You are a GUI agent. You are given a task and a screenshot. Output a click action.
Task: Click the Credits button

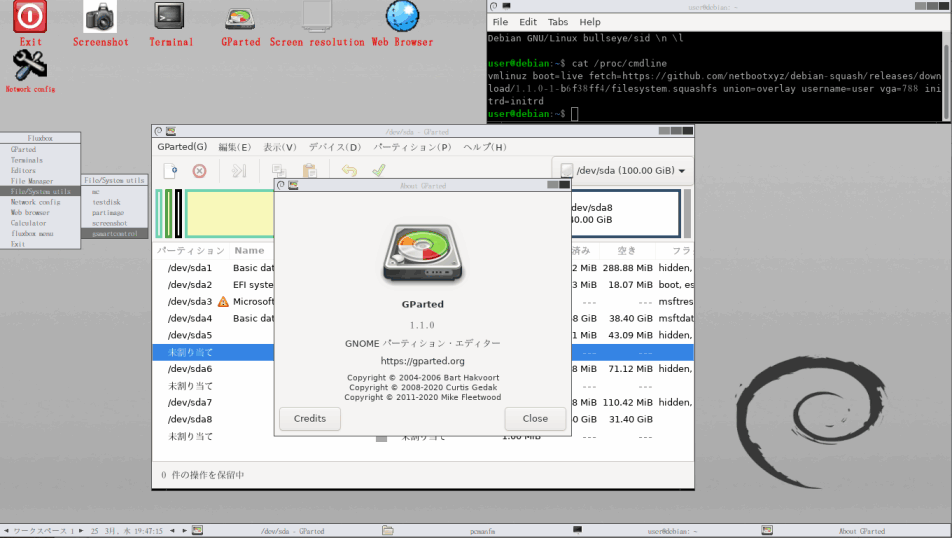pos(310,418)
